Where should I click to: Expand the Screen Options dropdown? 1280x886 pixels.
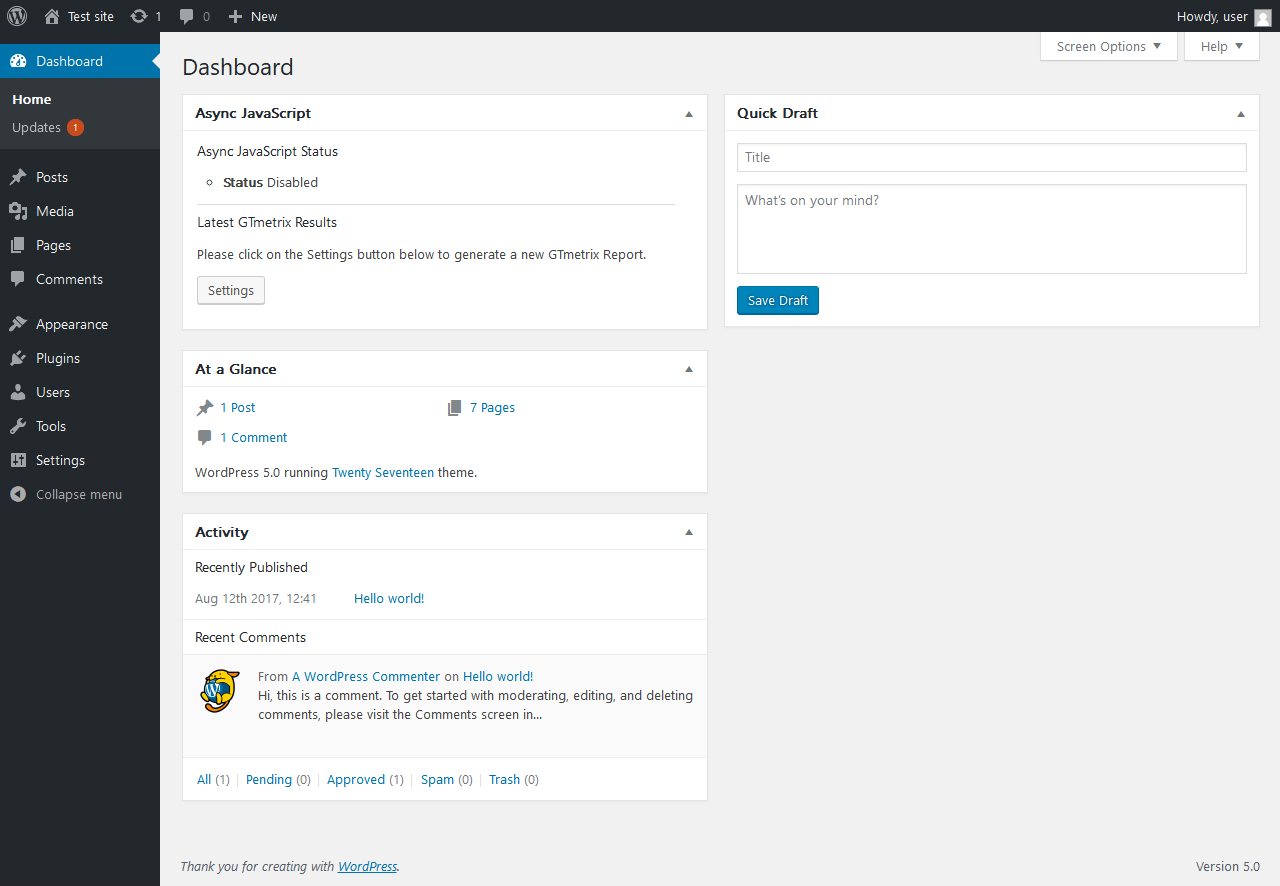(x=1109, y=46)
